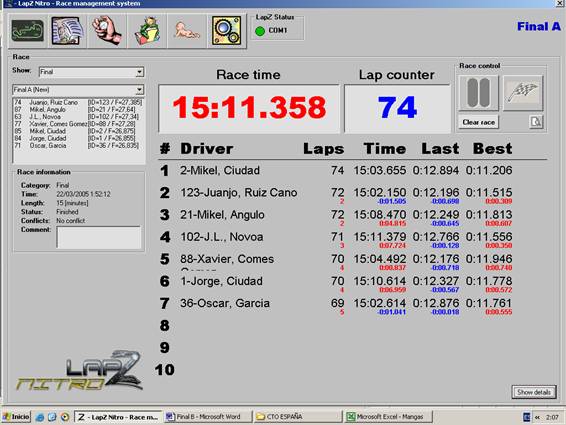Image resolution: width=566 pixels, height=425 pixels.
Task: Click into the Comment text field
Action: click(99, 237)
